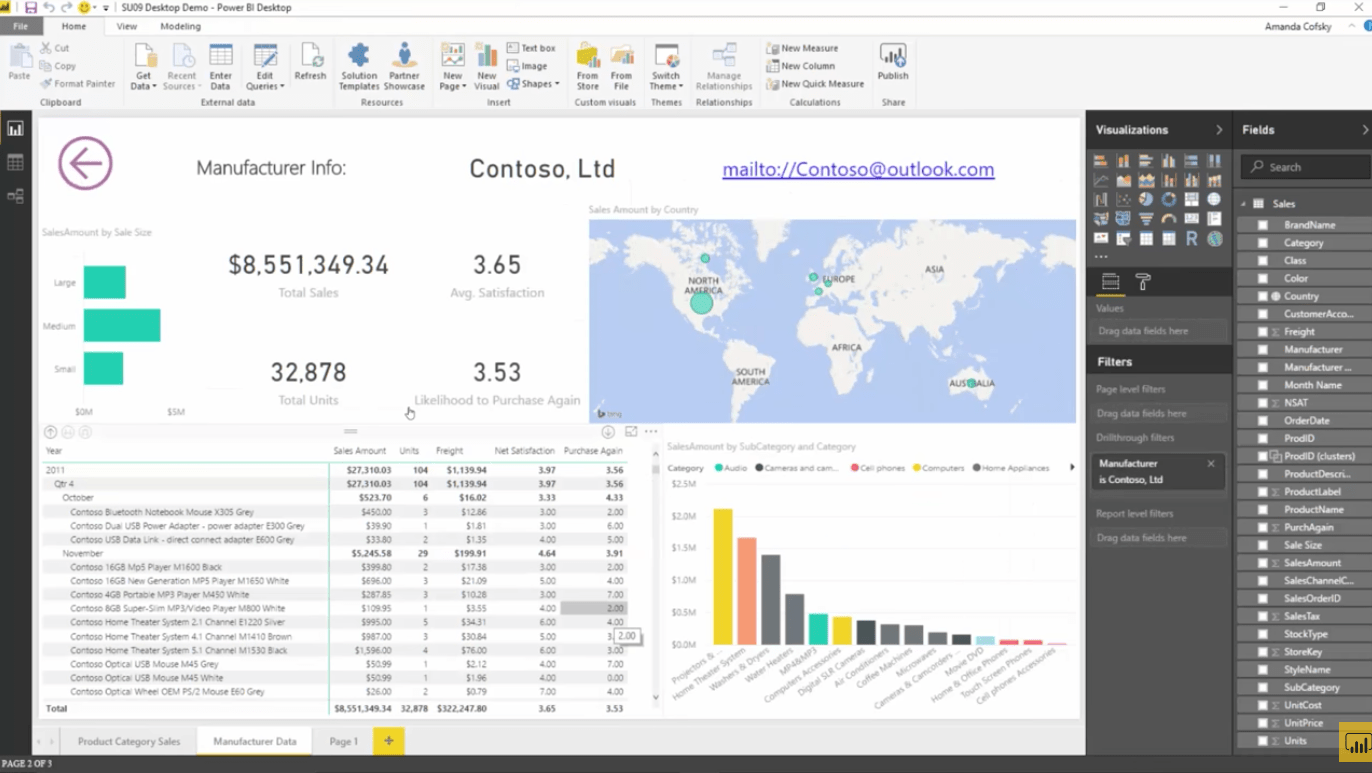Image resolution: width=1372 pixels, height=773 pixels.
Task: Open Solution Templates
Action: coord(359,66)
